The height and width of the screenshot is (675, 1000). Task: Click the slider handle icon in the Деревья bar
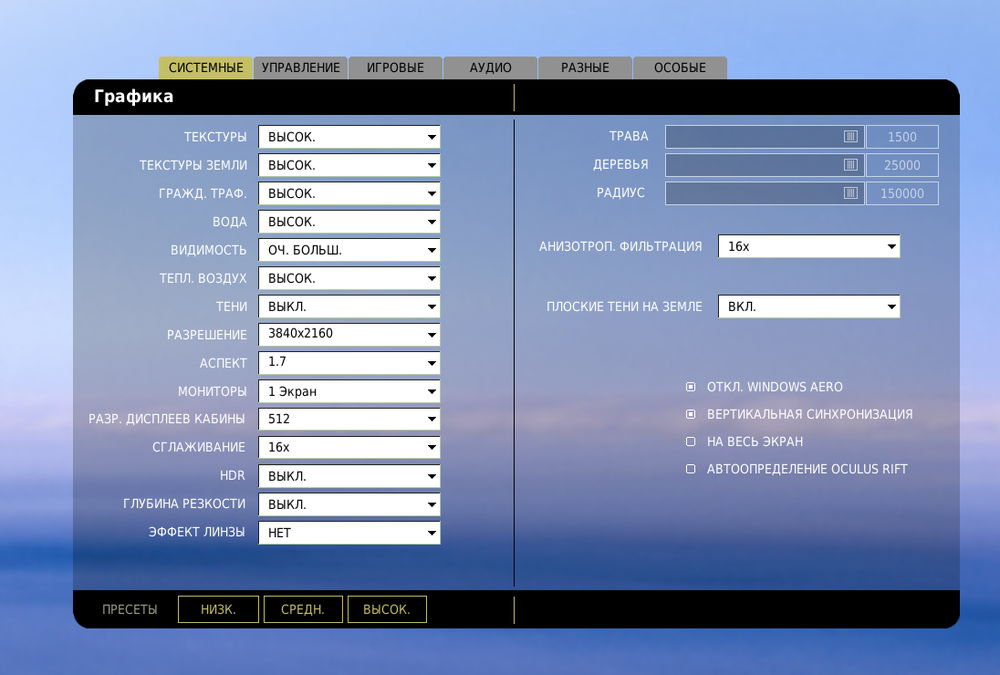tap(849, 164)
